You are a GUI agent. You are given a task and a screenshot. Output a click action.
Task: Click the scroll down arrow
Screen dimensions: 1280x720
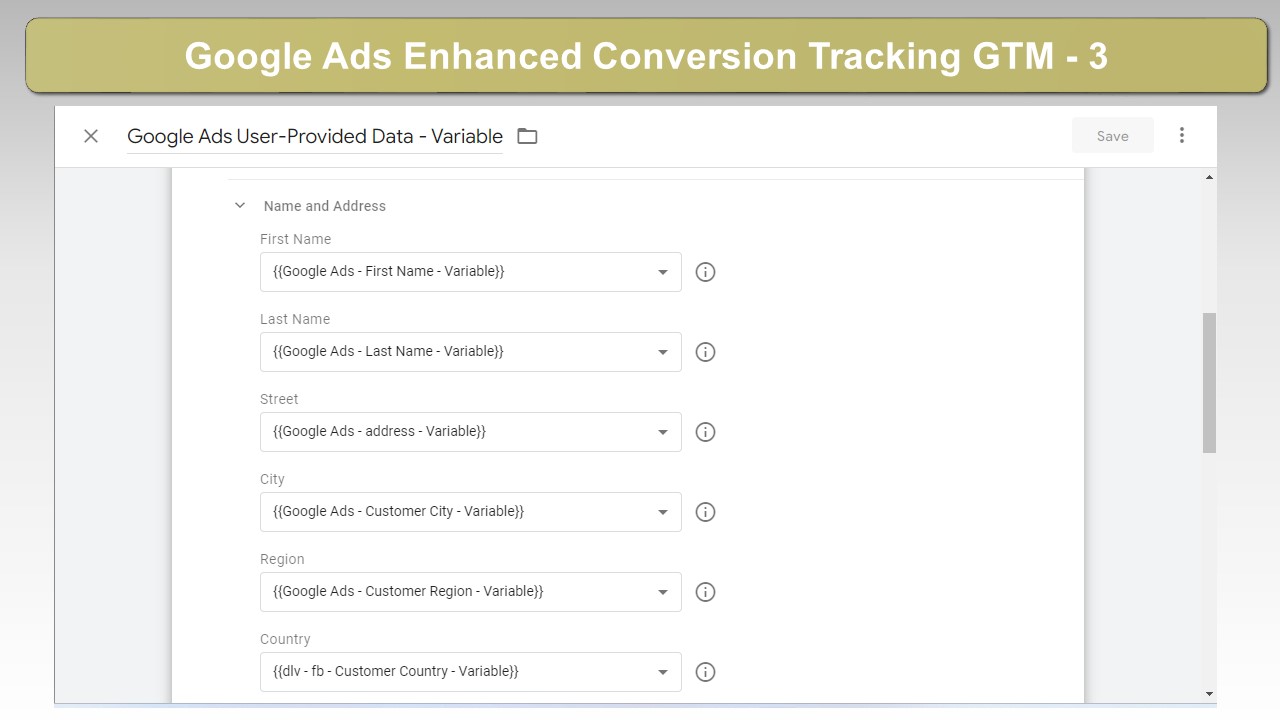tap(1209, 694)
